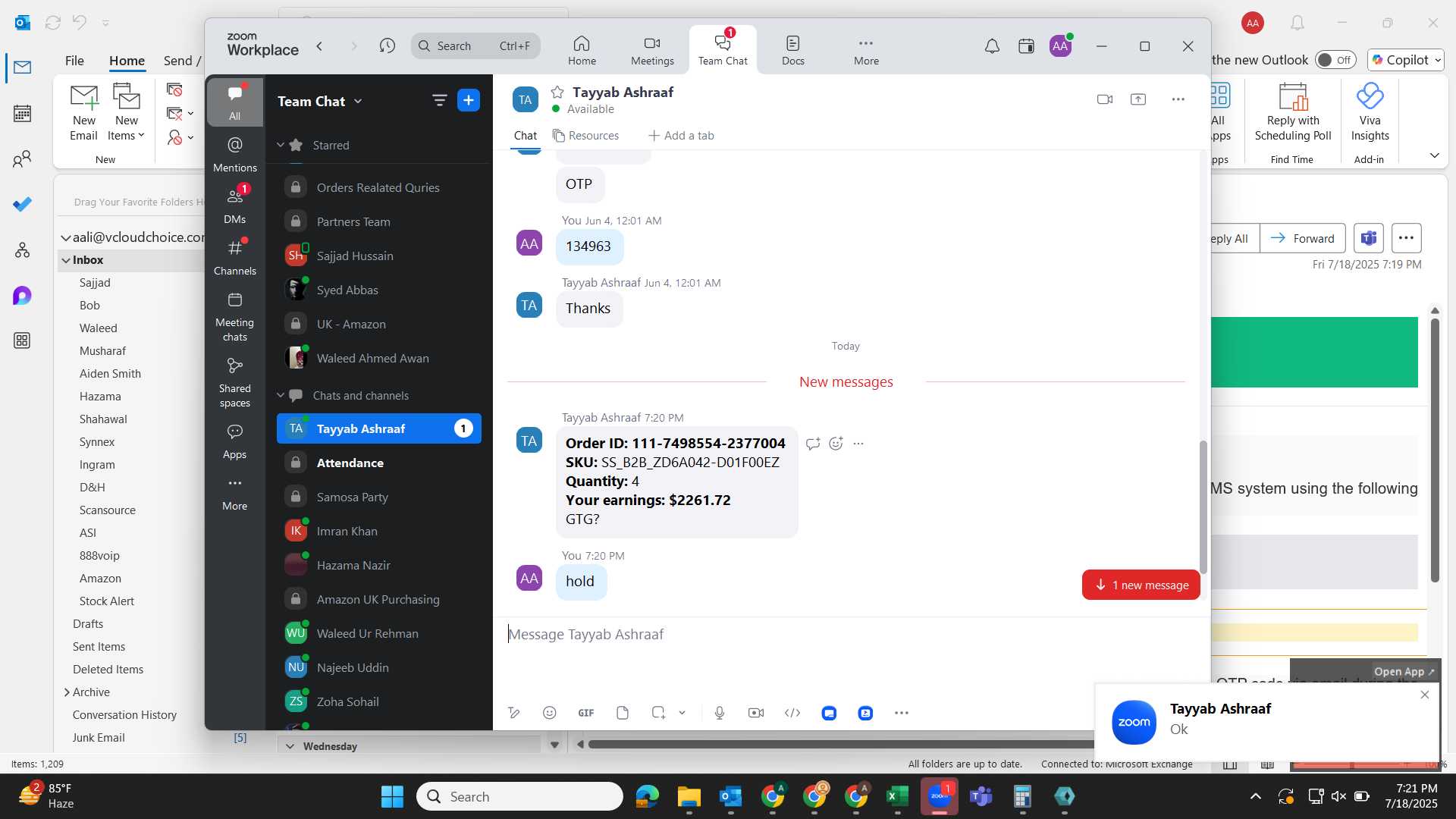Open the chat header more options ellipsis
Viewport: 1456px width, 819px height.
[1178, 99]
